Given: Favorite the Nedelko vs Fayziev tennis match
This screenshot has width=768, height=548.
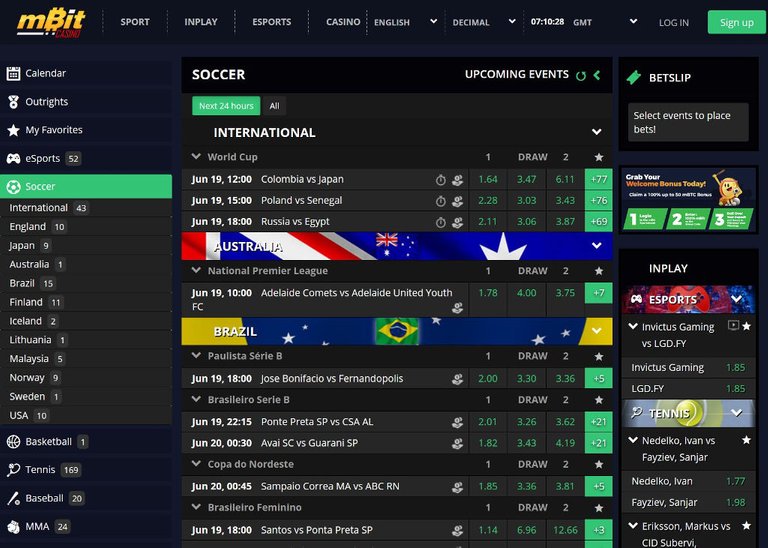Looking at the screenshot, I should point(746,440).
